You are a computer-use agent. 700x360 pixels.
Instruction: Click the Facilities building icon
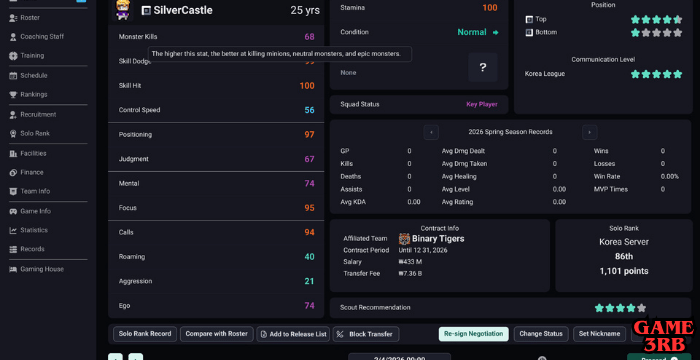coord(13,154)
